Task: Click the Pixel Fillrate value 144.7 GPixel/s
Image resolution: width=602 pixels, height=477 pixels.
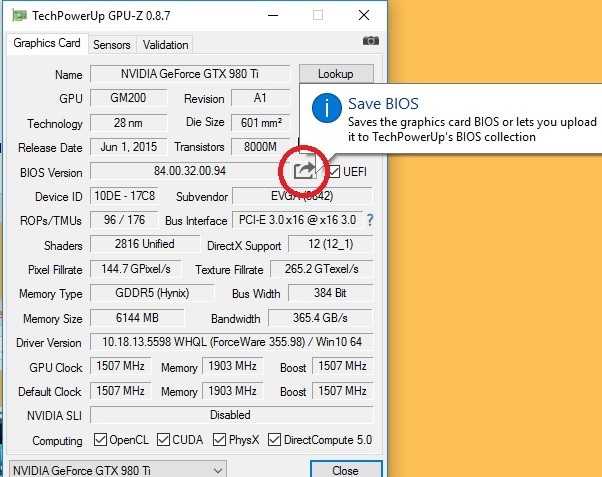Action: (136, 269)
